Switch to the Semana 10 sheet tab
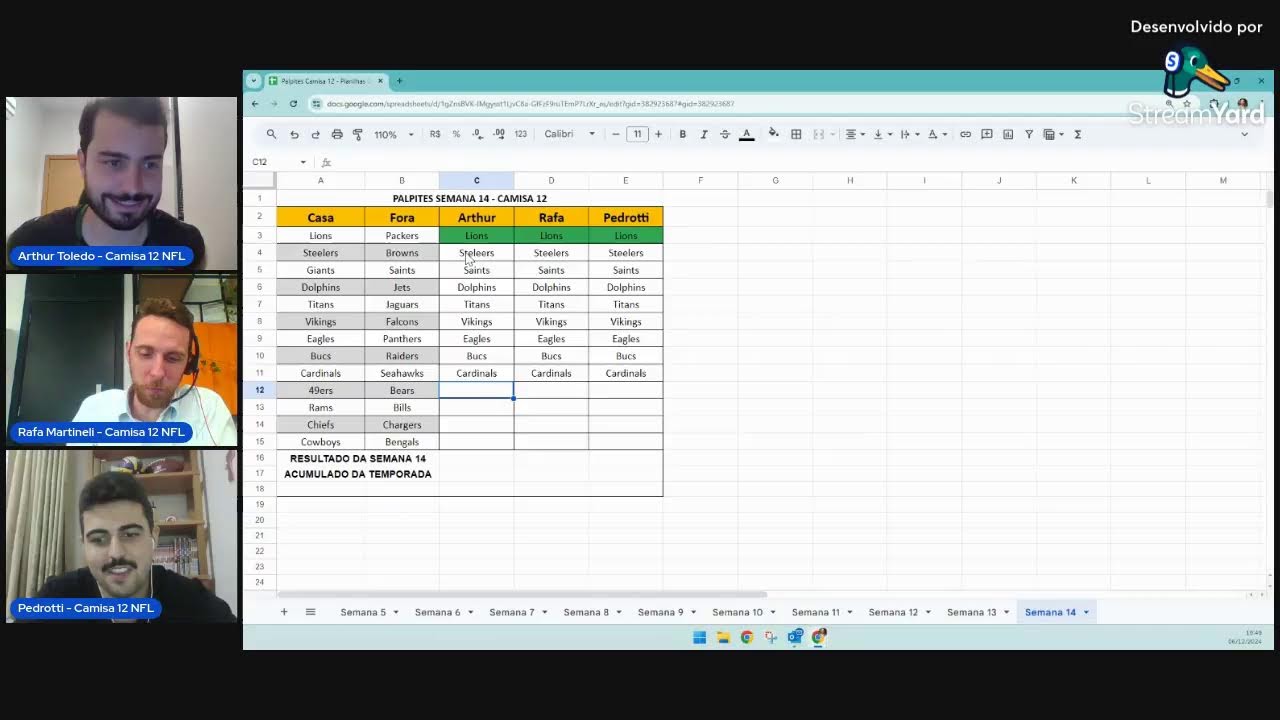The width and height of the screenshot is (1280, 720). tap(737, 612)
